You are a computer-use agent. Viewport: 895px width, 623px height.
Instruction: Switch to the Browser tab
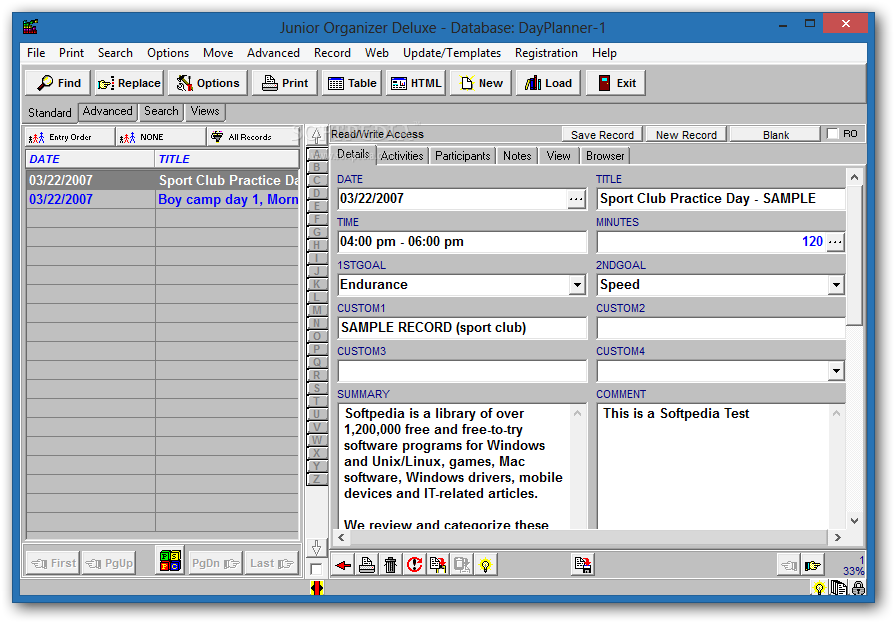point(605,156)
